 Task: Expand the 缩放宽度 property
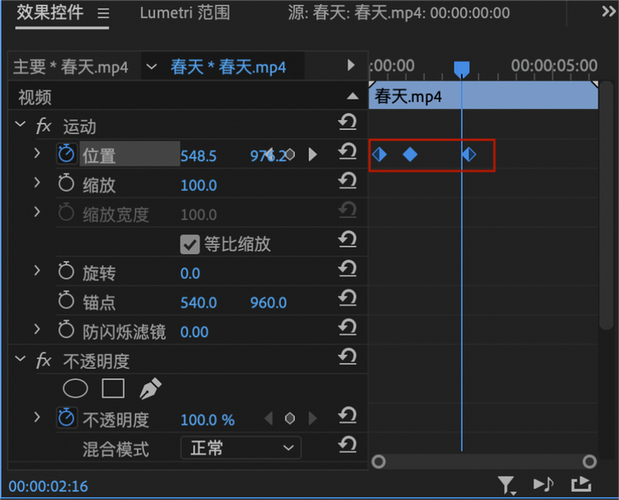click(x=37, y=212)
